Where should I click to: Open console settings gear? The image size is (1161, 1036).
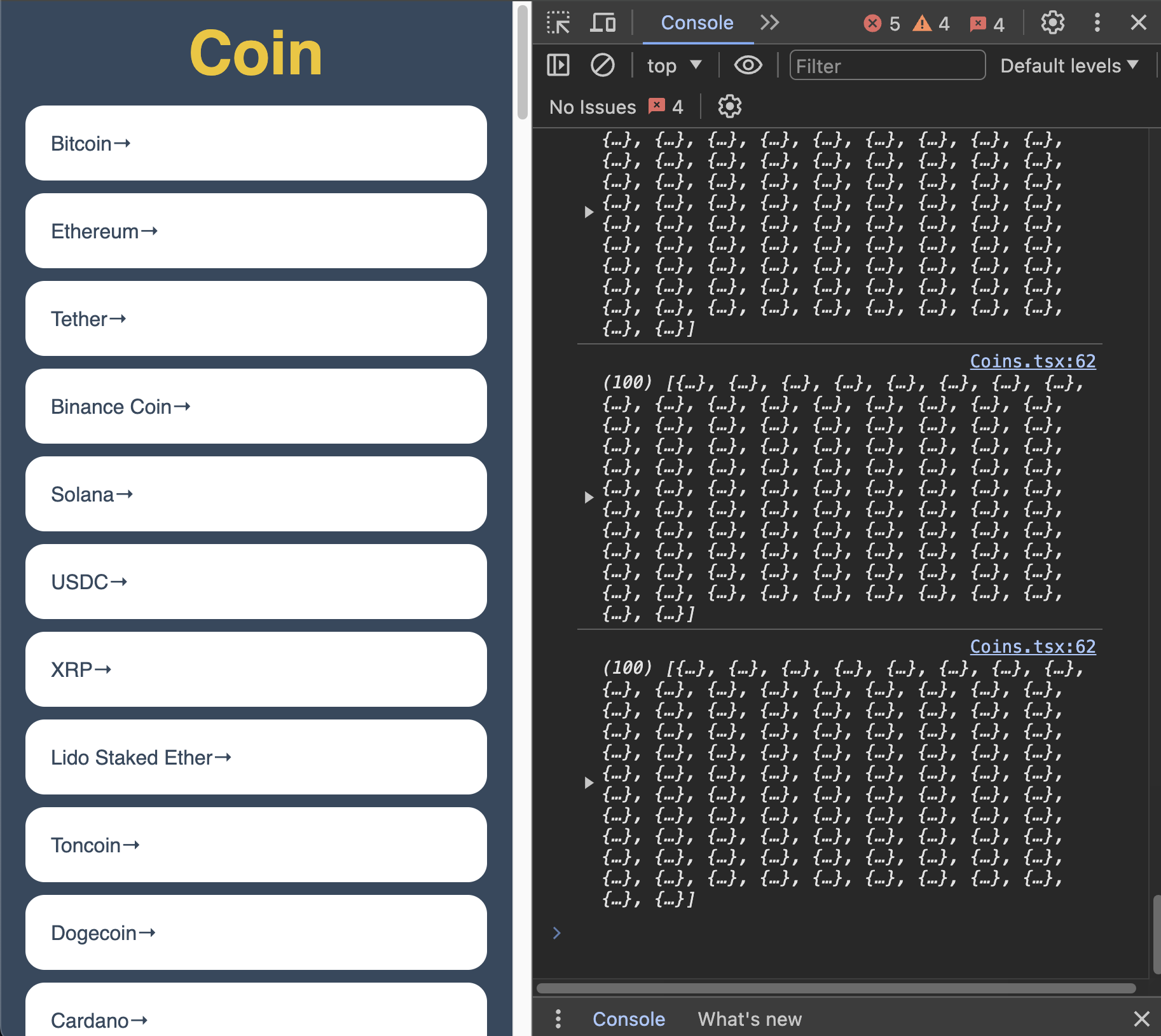tap(729, 106)
